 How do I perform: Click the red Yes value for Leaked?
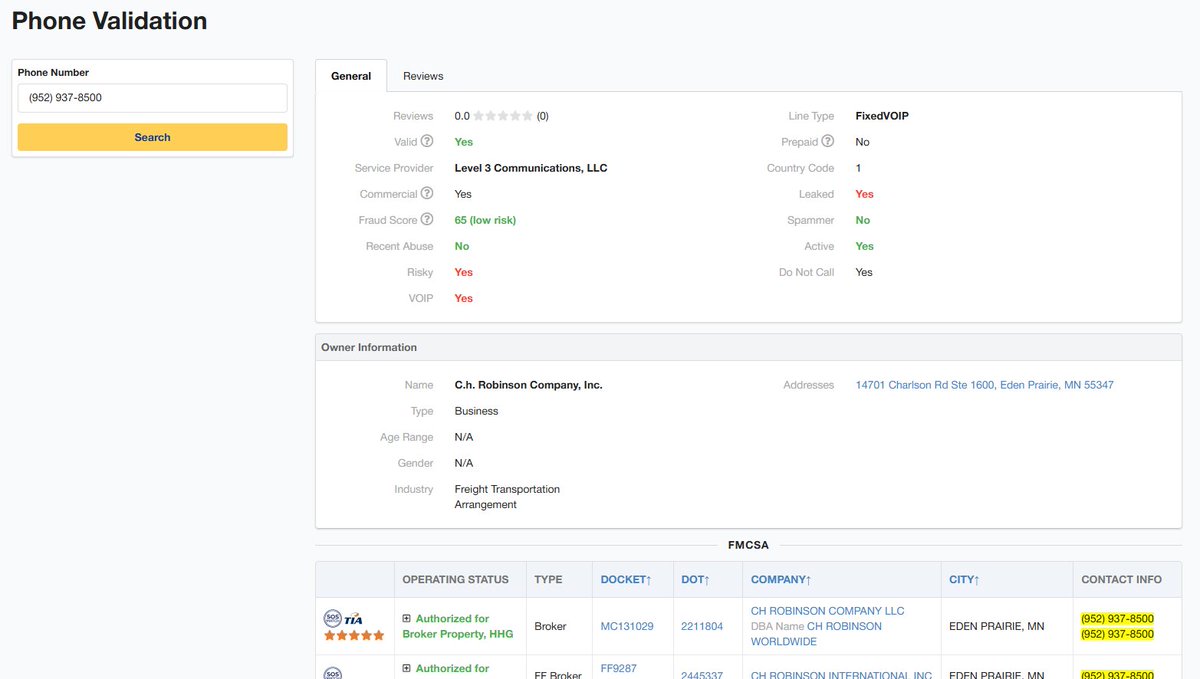point(865,194)
